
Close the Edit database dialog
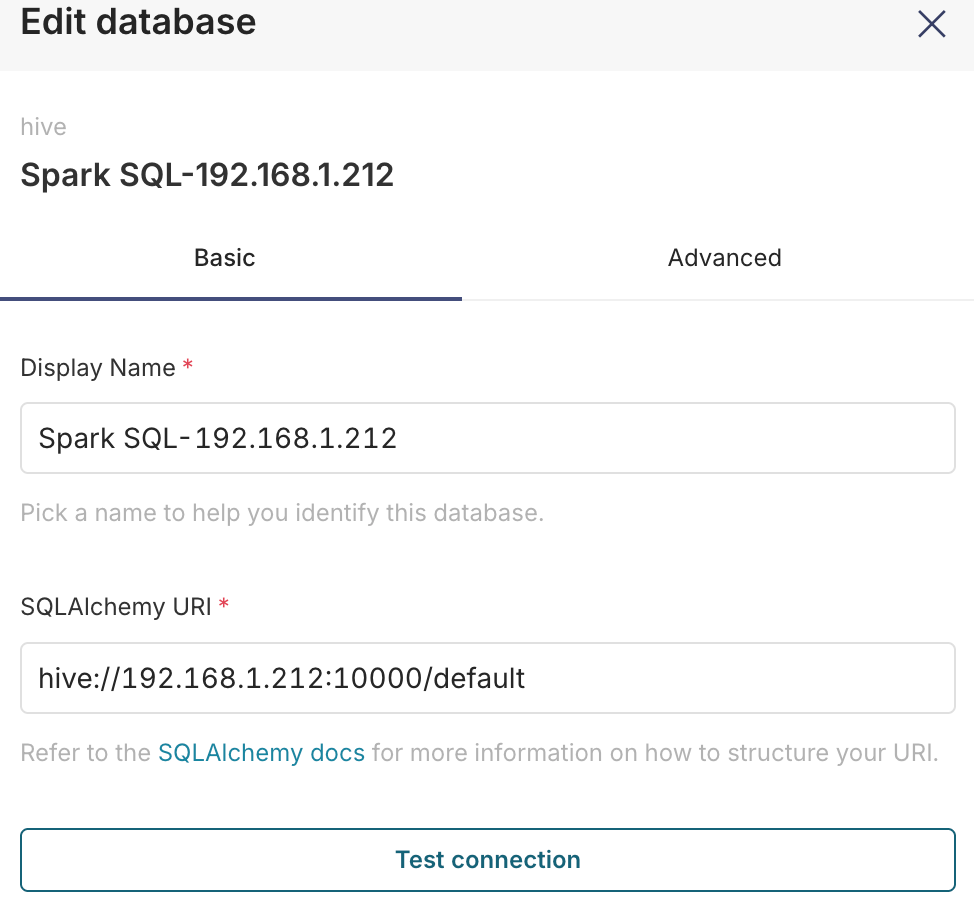click(931, 24)
